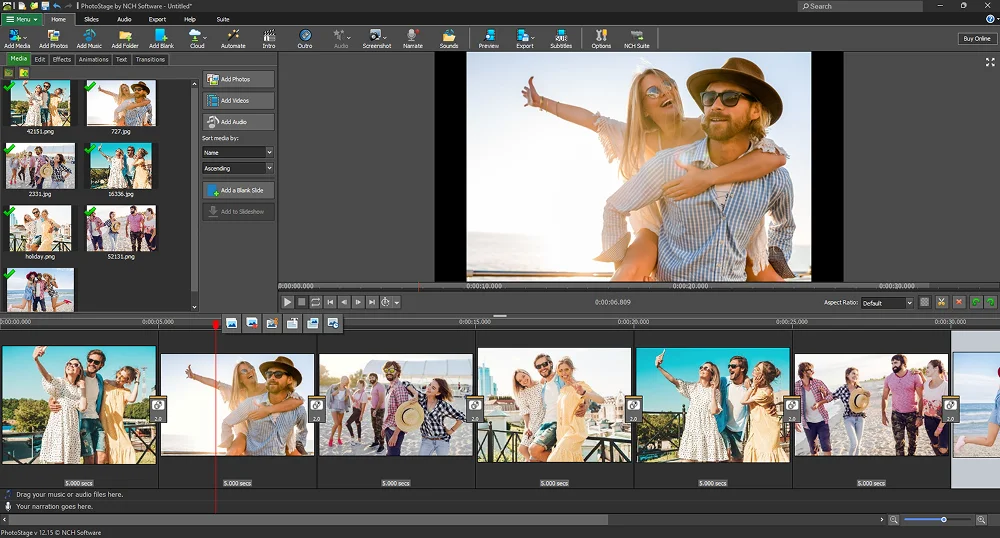Click the save icon in title bar

[45, 6]
